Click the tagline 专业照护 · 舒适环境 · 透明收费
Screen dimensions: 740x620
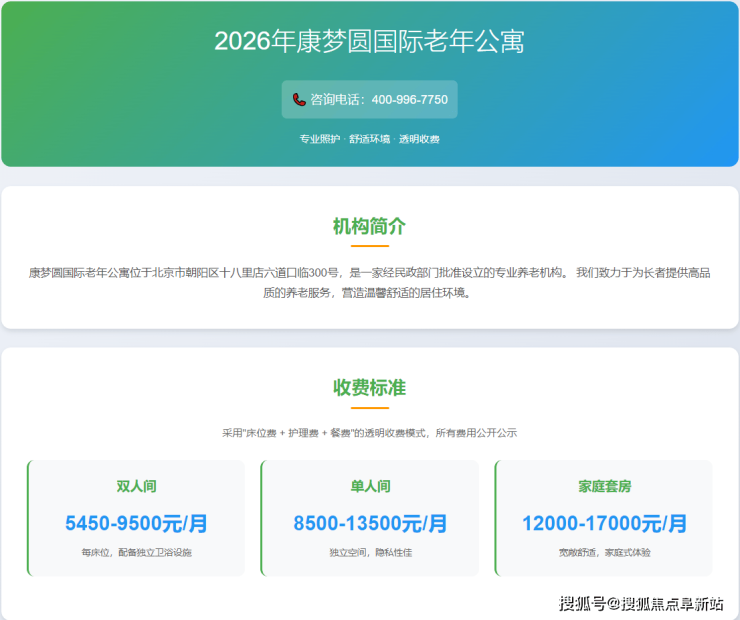coord(369,139)
